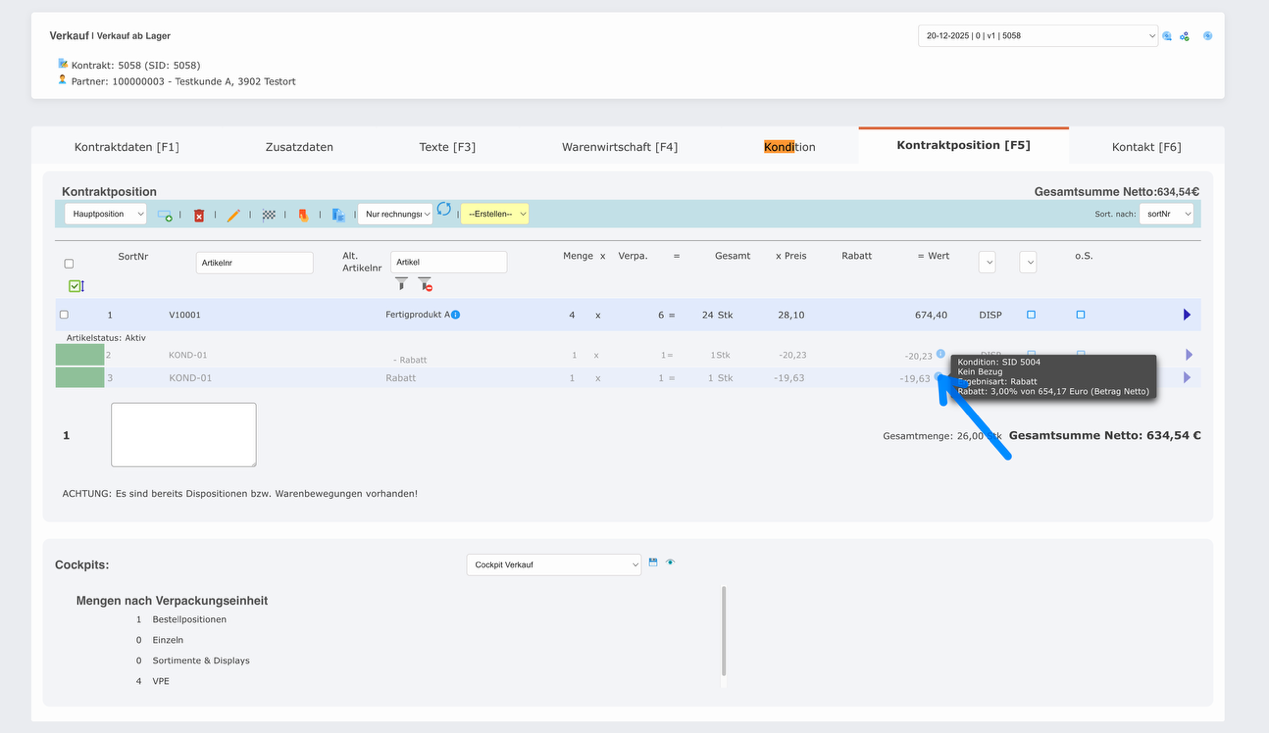
Task: Expand row V10001 with the arrow button
Action: point(1187,315)
